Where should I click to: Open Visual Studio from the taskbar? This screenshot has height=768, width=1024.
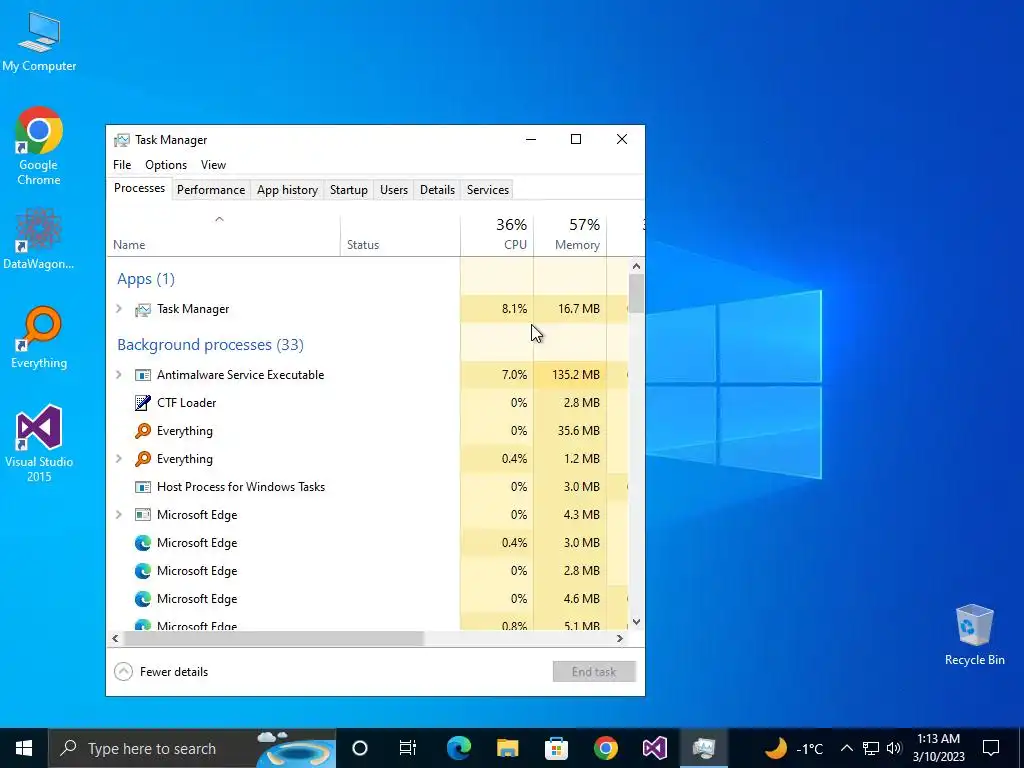(x=654, y=748)
